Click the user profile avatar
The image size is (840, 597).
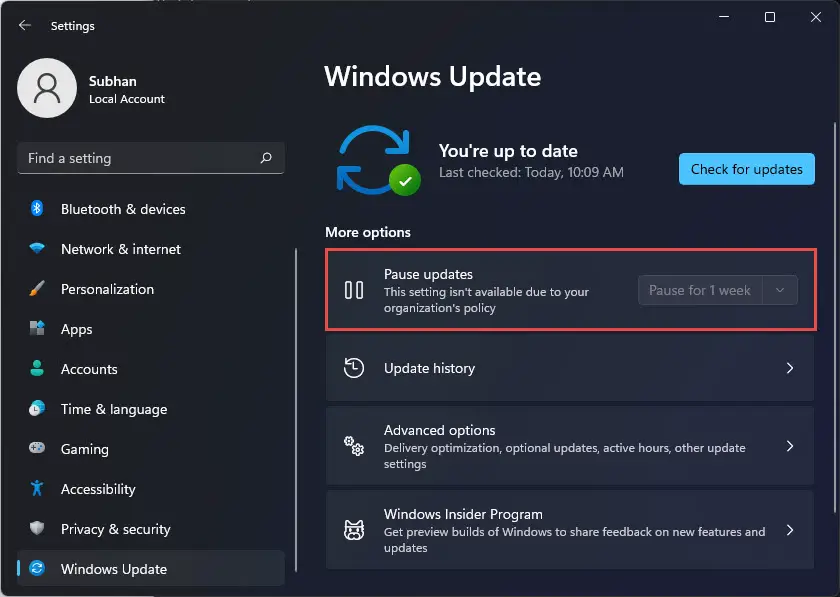47,88
